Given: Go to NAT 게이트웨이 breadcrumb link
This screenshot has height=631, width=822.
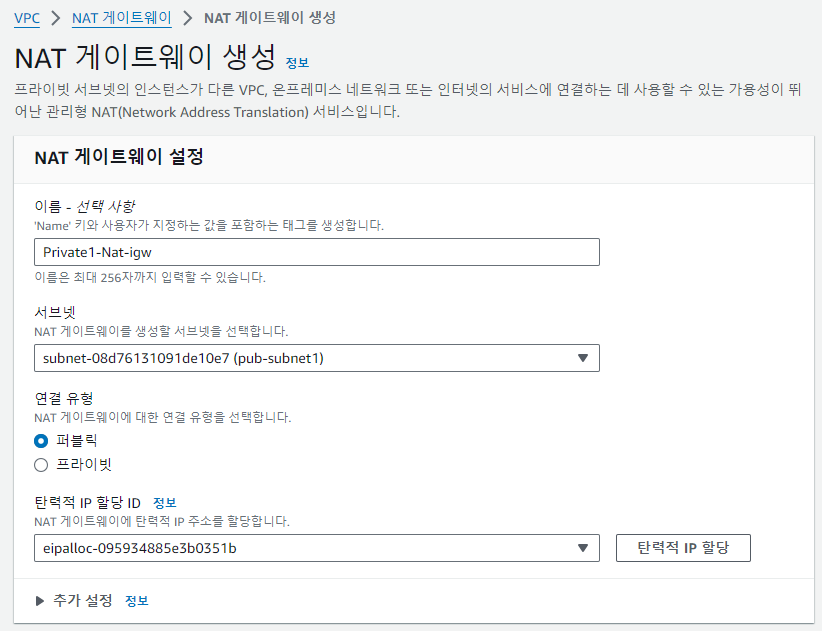Looking at the screenshot, I should (122, 18).
